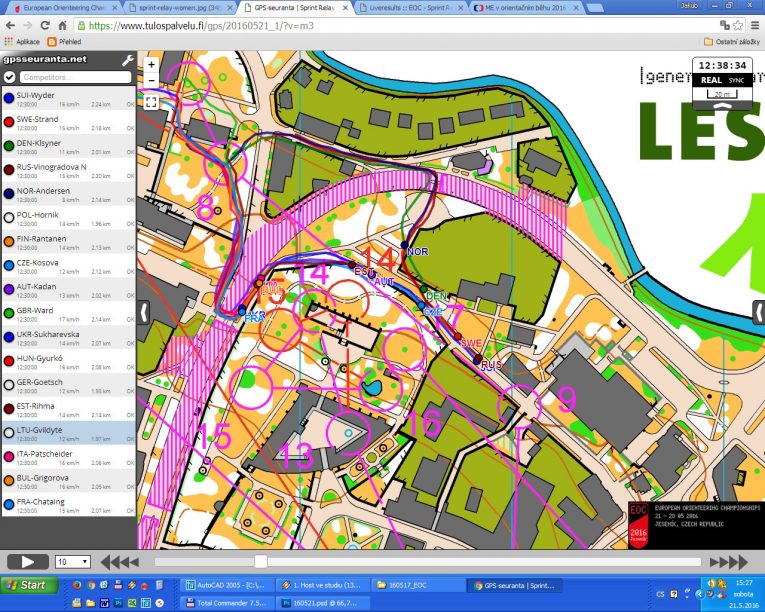Click the RUS runner marker on map
Screen dimensions: 765x612
pyautogui.click(x=478, y=360)
